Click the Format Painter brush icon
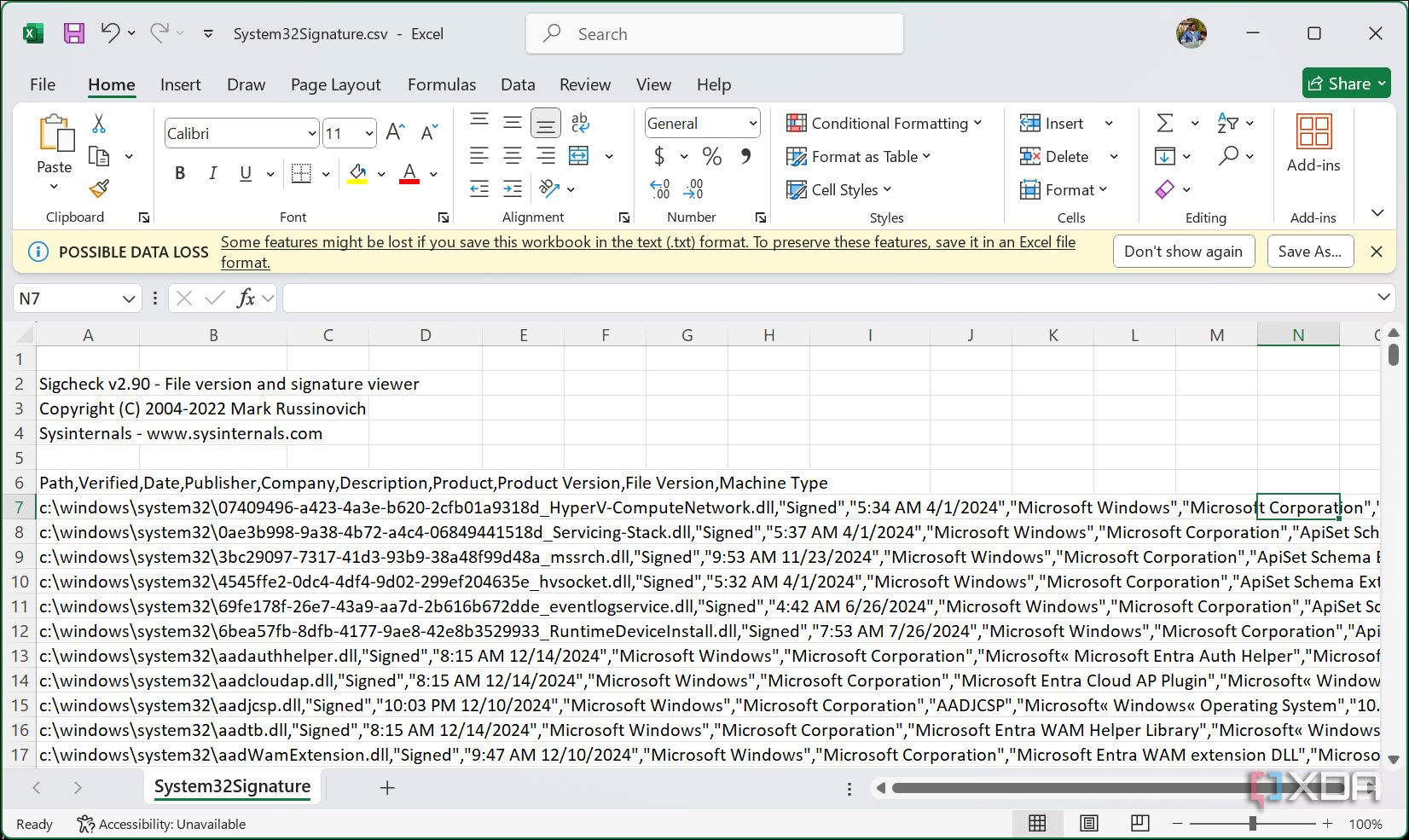1409x840 pixels. (99, 188)
